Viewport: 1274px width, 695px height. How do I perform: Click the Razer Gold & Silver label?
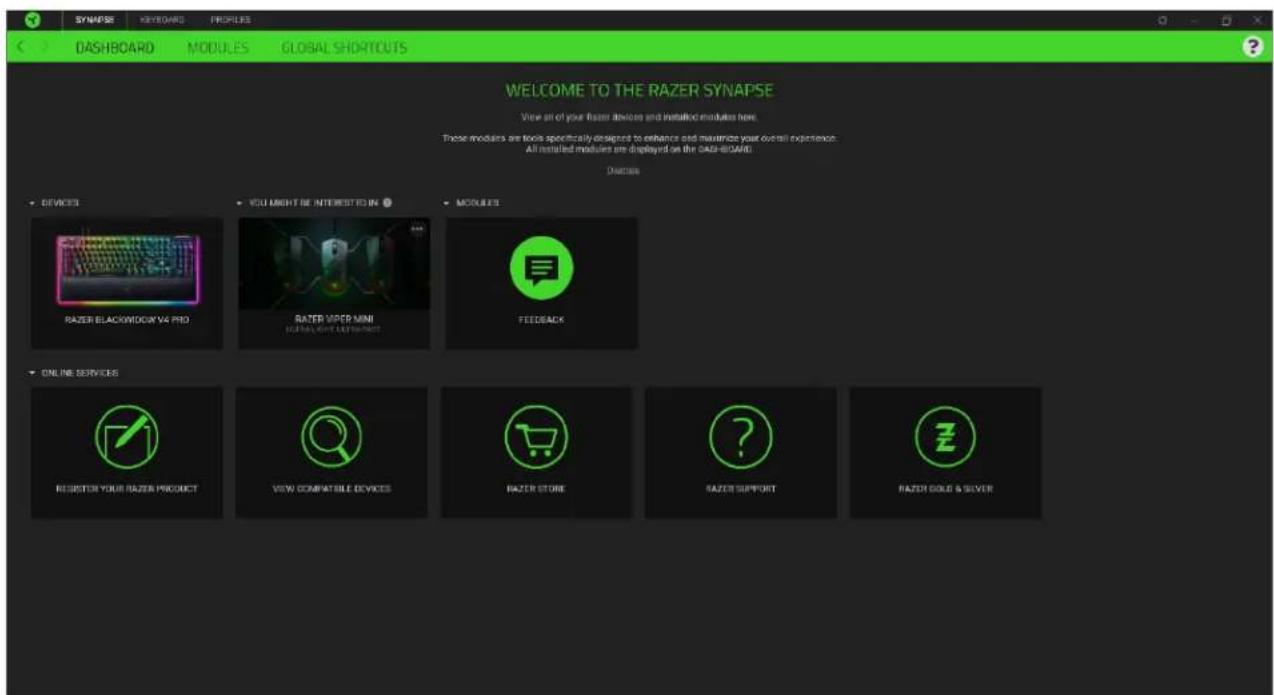(945, 489)
